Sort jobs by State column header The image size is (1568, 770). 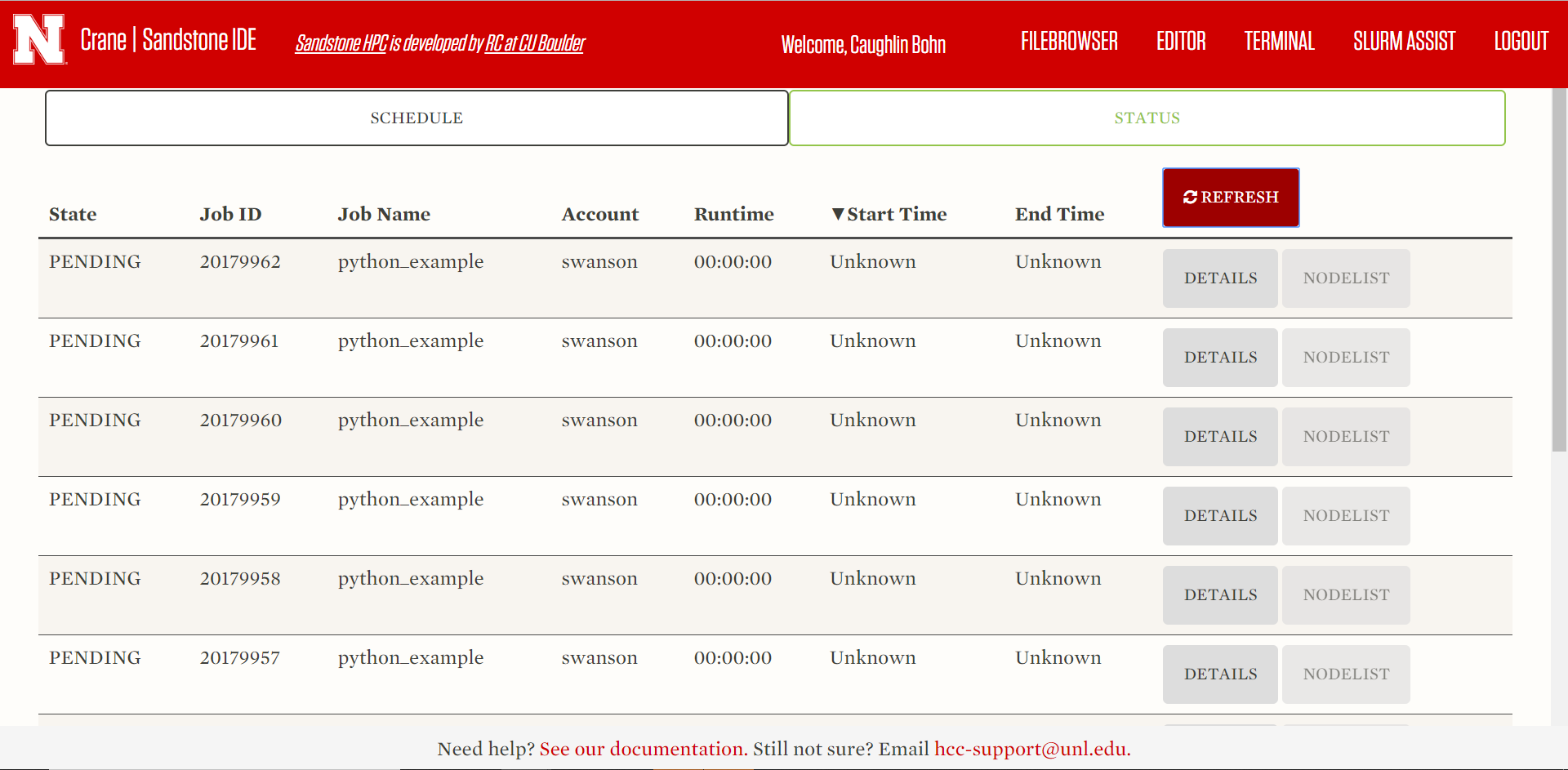73,215
